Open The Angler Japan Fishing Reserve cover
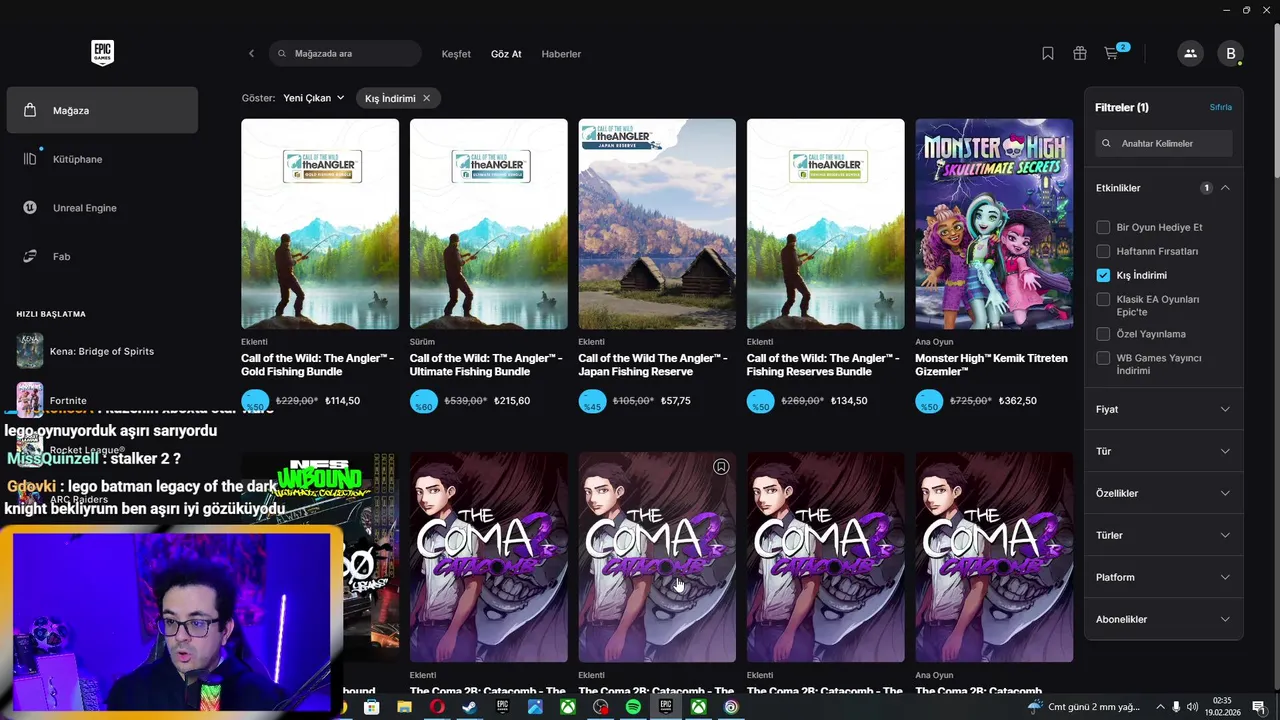This screenshot has width=1280, height=720. coord(657,224)
